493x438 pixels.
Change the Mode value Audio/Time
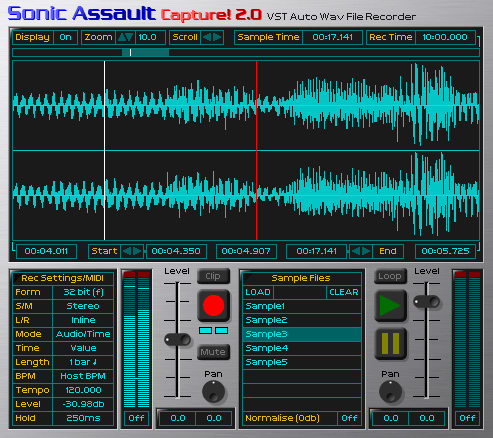point(83,334)
